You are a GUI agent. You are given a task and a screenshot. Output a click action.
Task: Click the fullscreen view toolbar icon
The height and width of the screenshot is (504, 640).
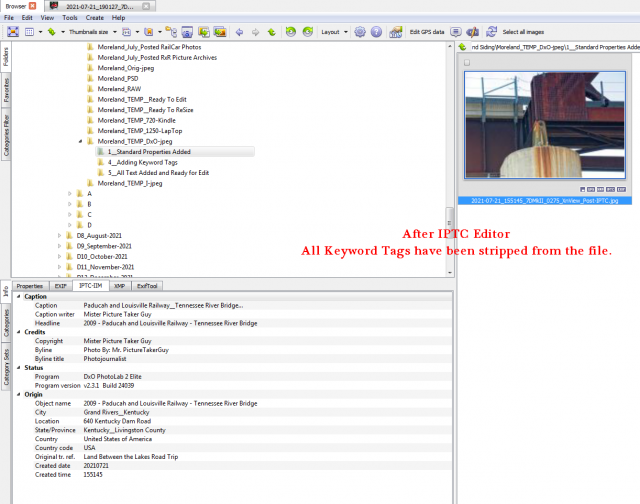tap(13, 32)
